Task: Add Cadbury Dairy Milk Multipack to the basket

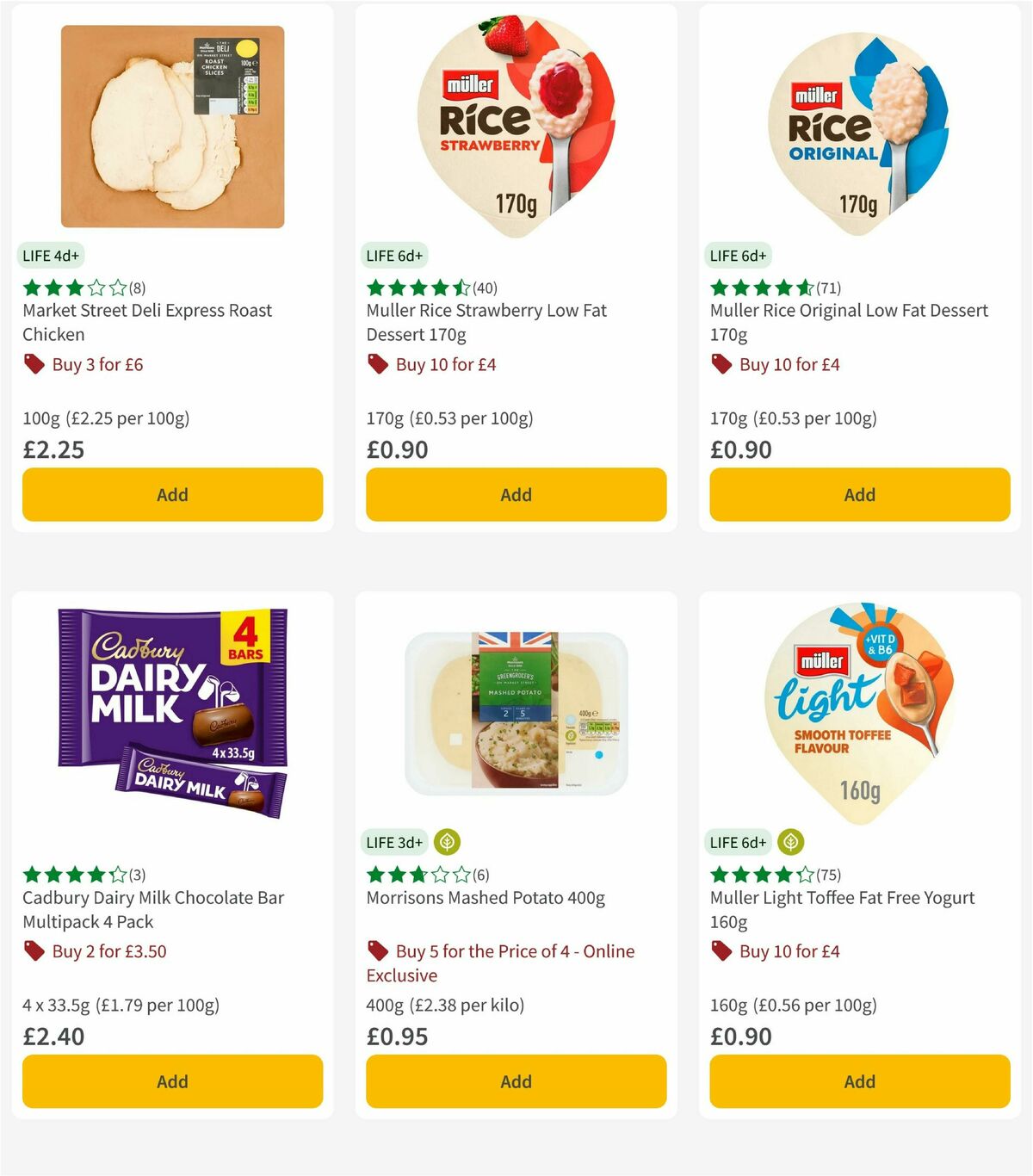Action: pos(171,1081)
